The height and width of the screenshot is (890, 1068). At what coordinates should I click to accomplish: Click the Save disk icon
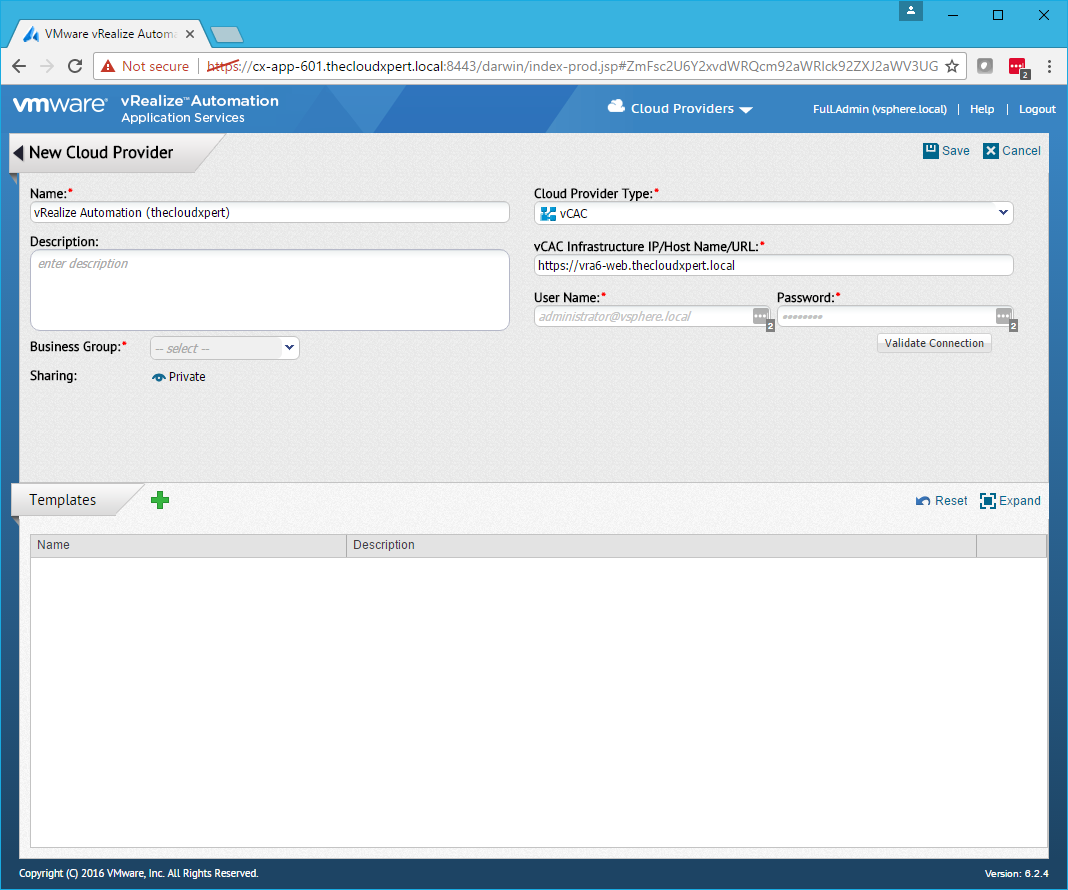931,151
